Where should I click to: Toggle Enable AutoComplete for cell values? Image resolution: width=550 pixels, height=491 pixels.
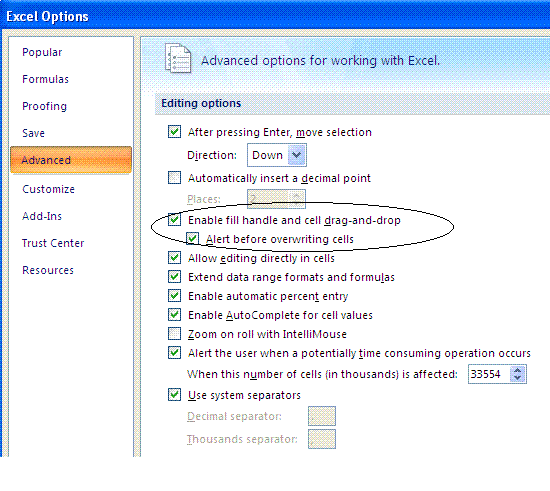tap(174, 315)
